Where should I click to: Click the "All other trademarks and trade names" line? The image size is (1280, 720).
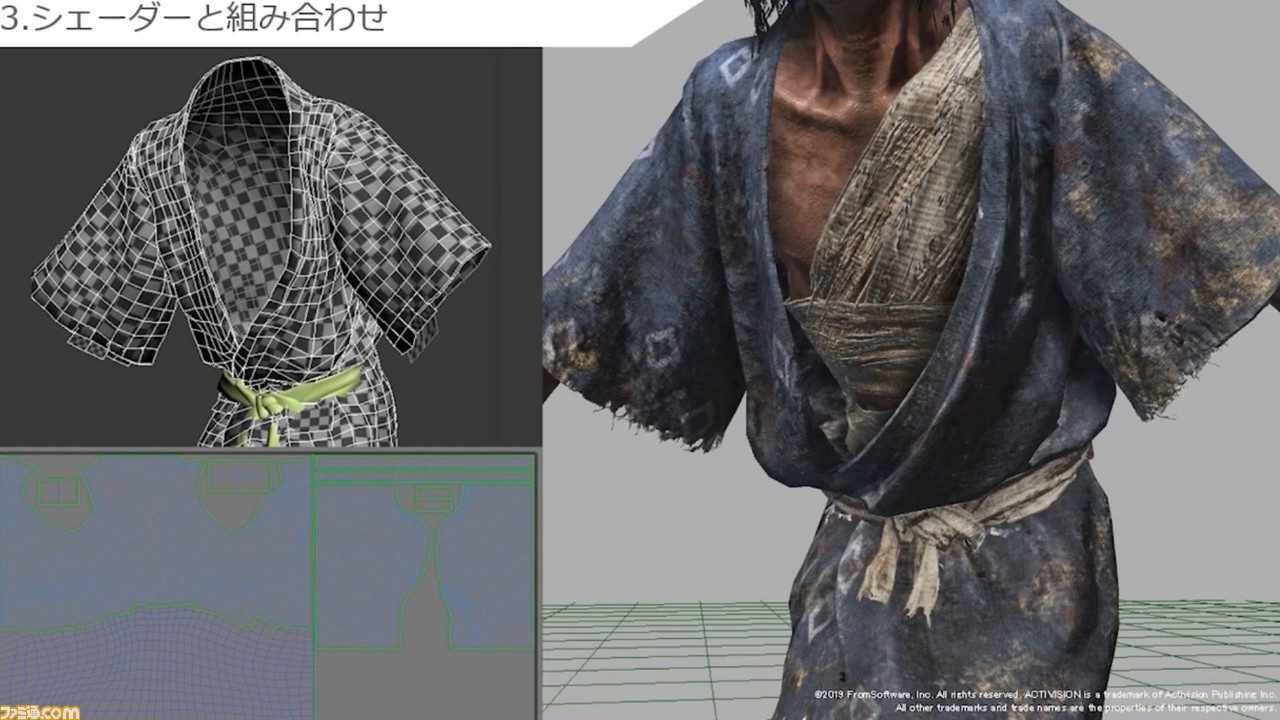click(1087, 707)
